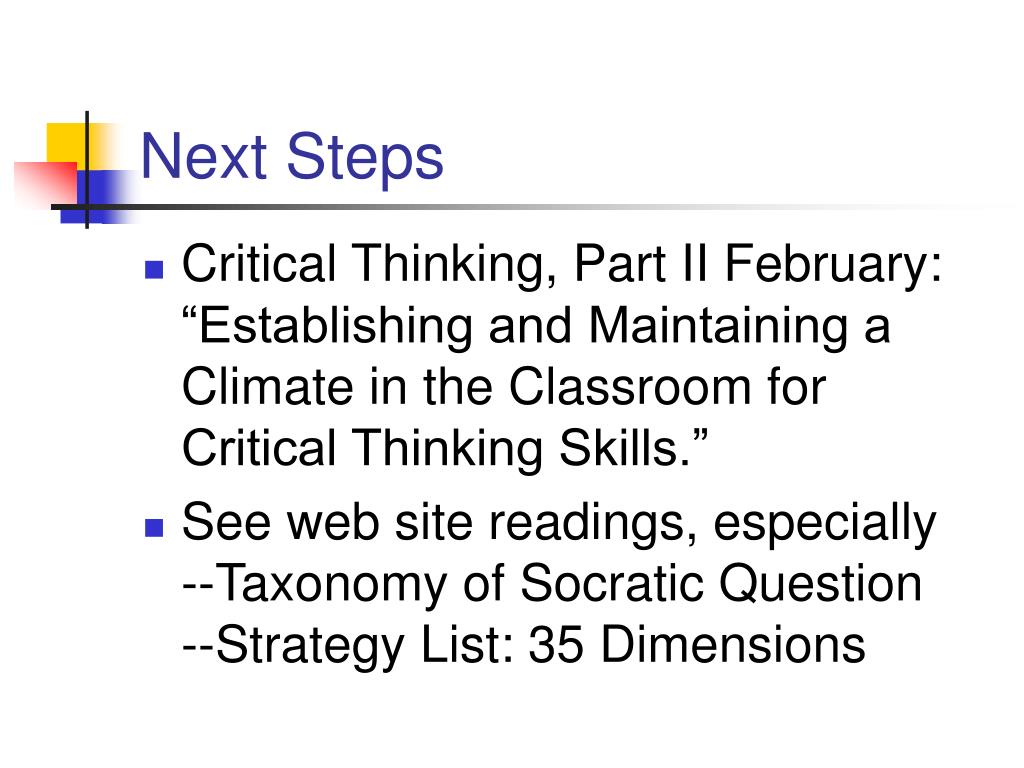Click the word "Socratic"
The height and width of the screenshot is (768, 1024).
coord(613,583)
